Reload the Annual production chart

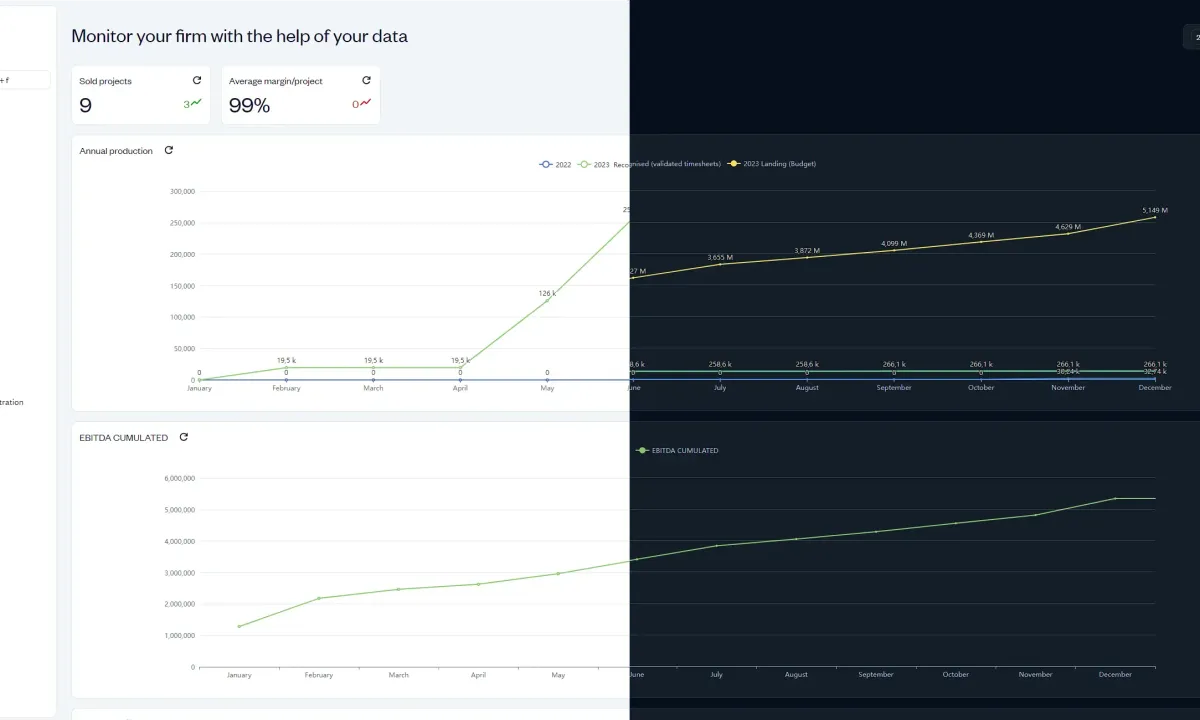168,150
